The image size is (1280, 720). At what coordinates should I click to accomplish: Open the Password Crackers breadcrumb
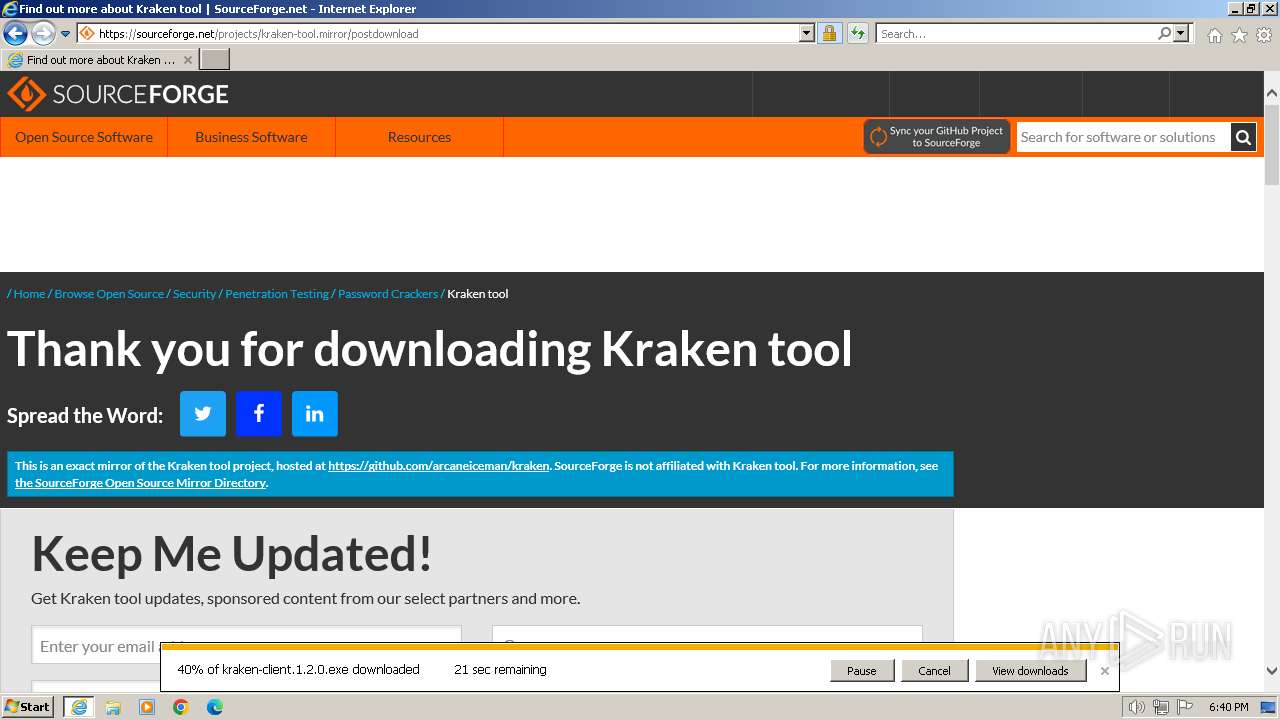pos(388,294)
